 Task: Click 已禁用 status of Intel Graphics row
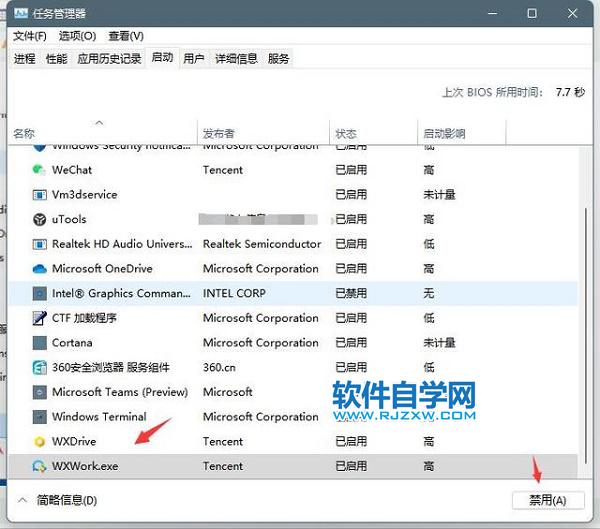coord(351,293)
